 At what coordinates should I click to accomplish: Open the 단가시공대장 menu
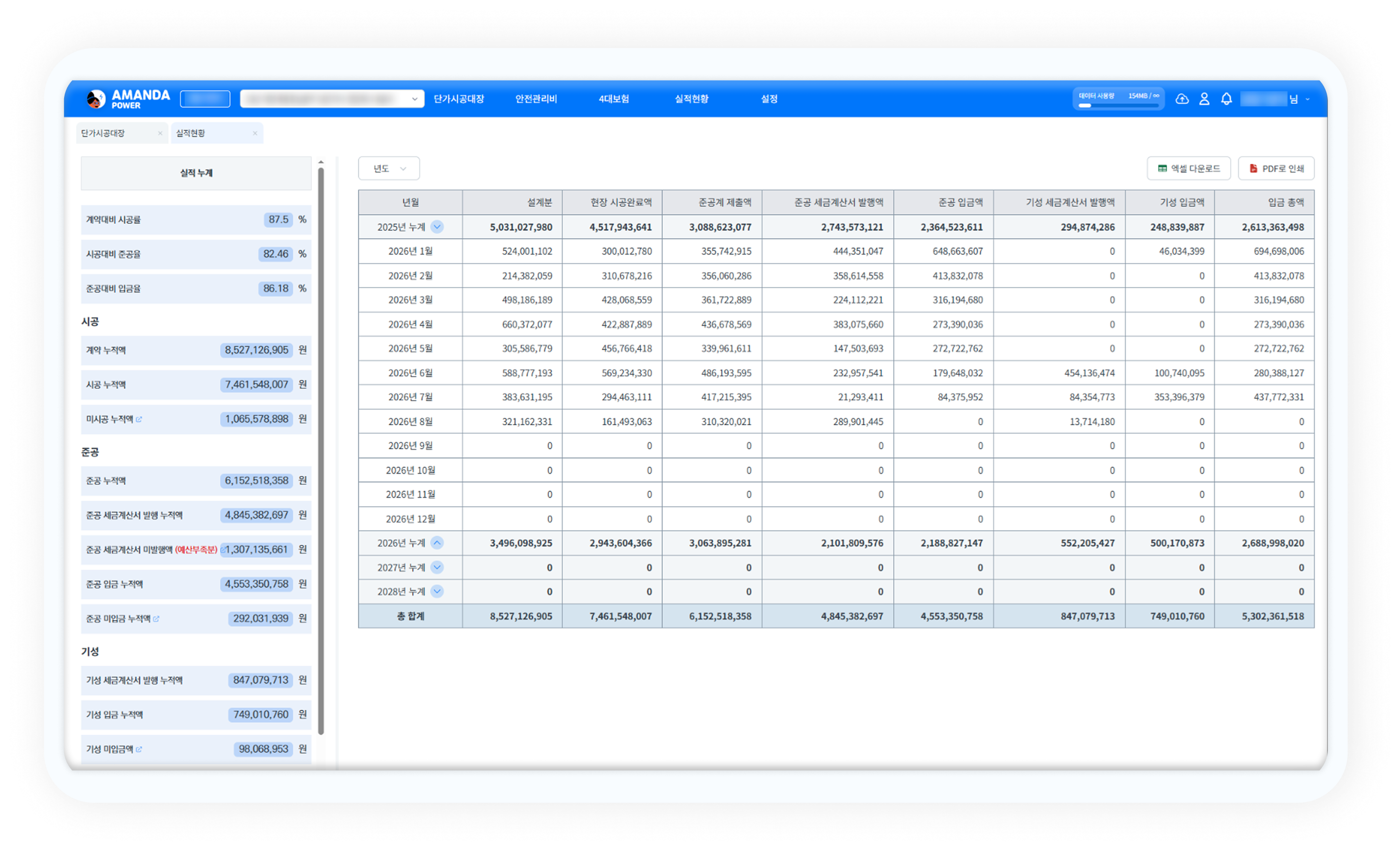[x=458, y=99]
